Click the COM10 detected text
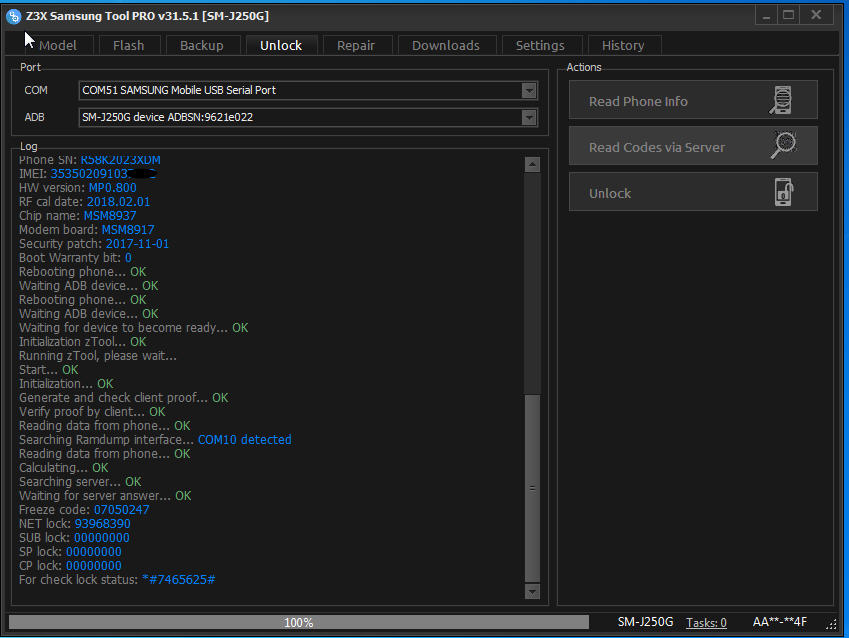 pos(245,439)
